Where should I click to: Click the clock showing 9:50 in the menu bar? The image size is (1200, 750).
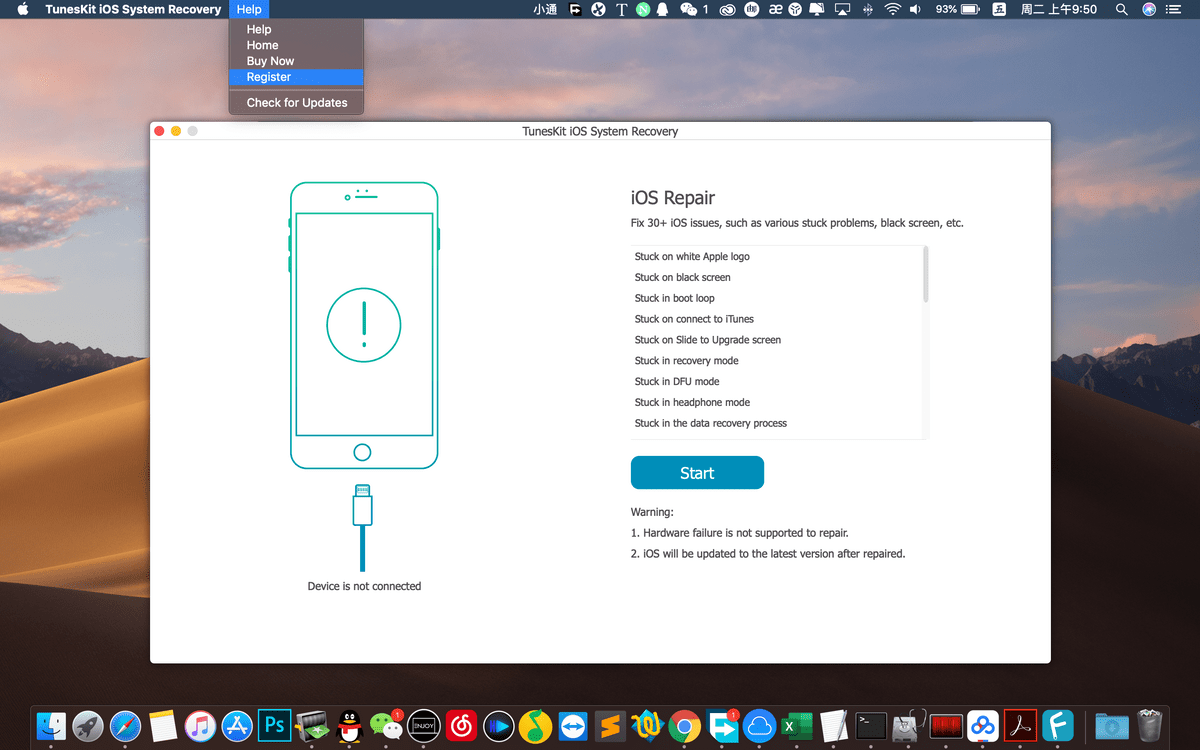click(1059, 10)
